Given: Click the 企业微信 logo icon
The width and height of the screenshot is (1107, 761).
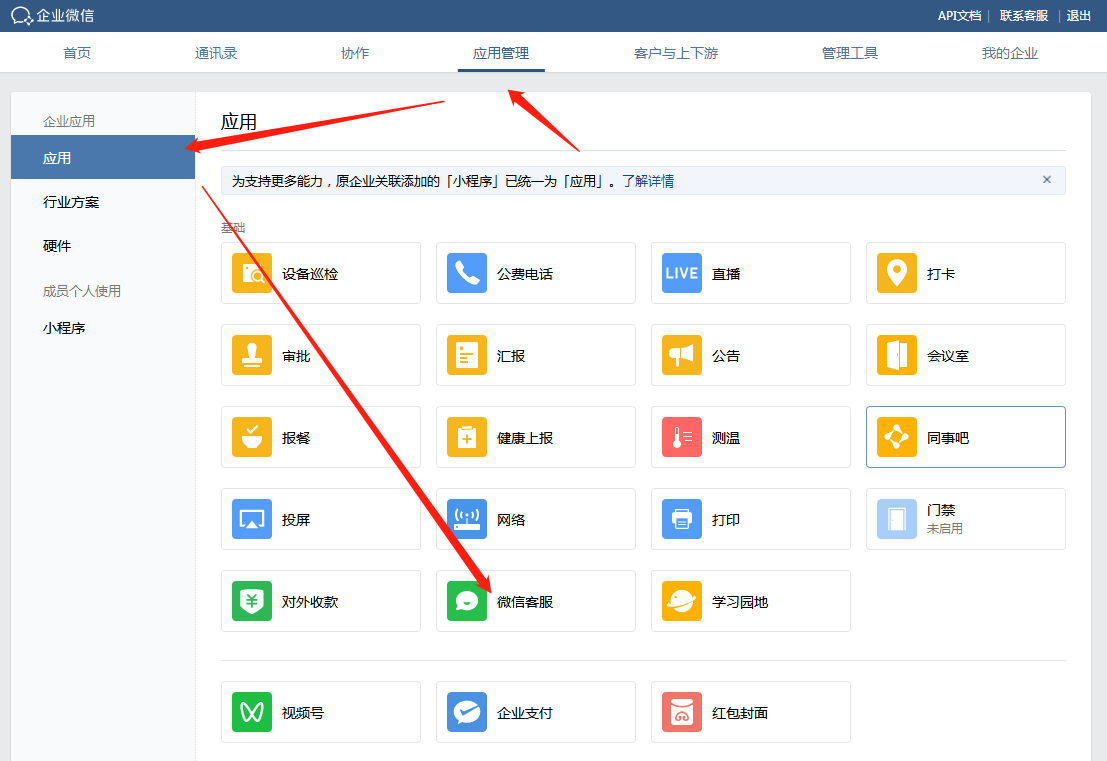Looking at the screenshot, I should [22, 16].
